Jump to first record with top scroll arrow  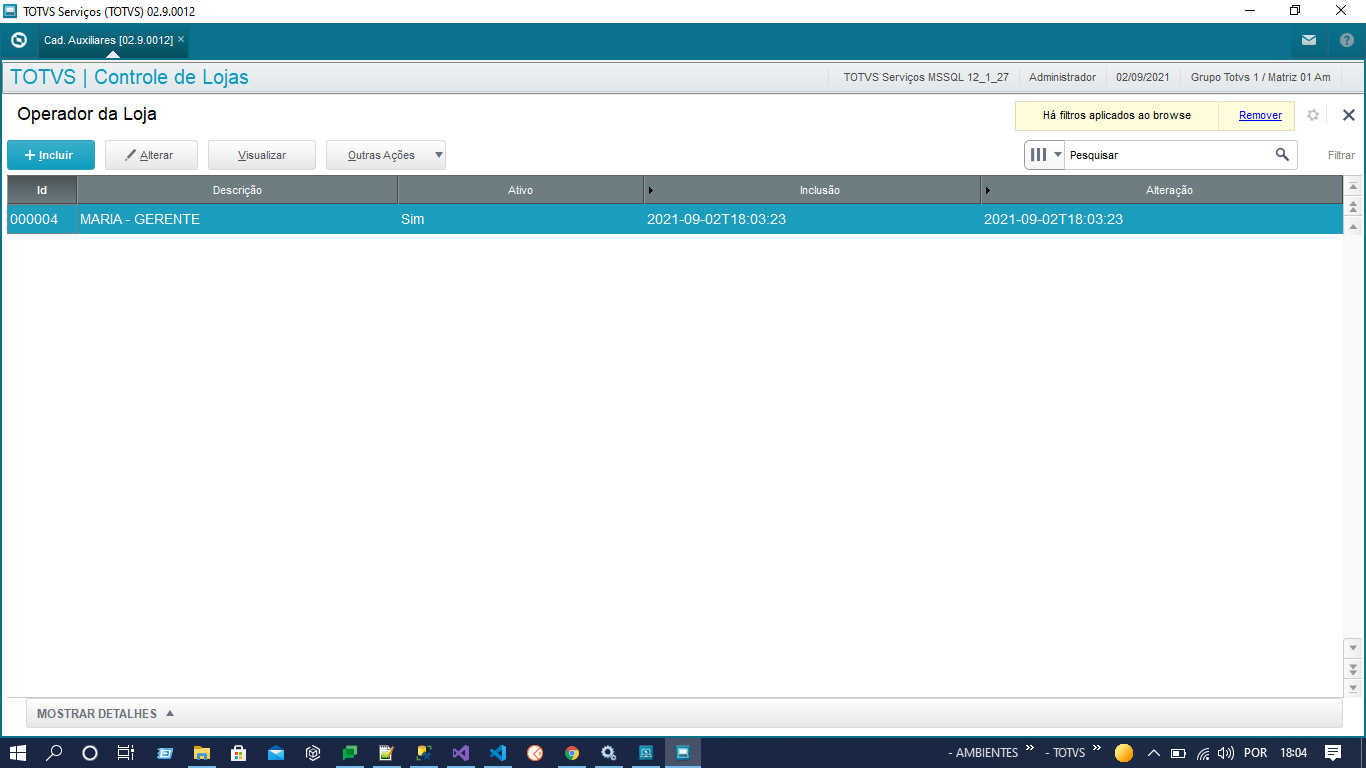1354,187
